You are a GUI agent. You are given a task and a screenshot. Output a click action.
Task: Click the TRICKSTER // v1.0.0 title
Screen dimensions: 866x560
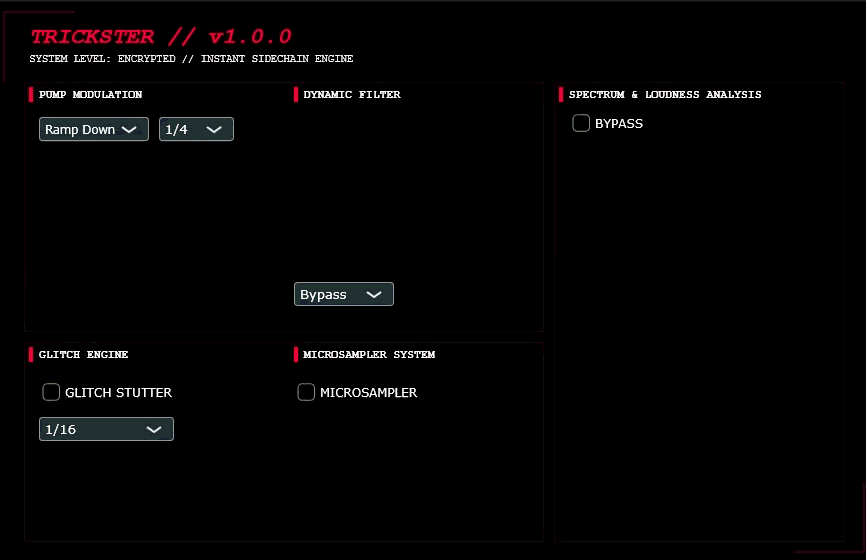point(161,36)
